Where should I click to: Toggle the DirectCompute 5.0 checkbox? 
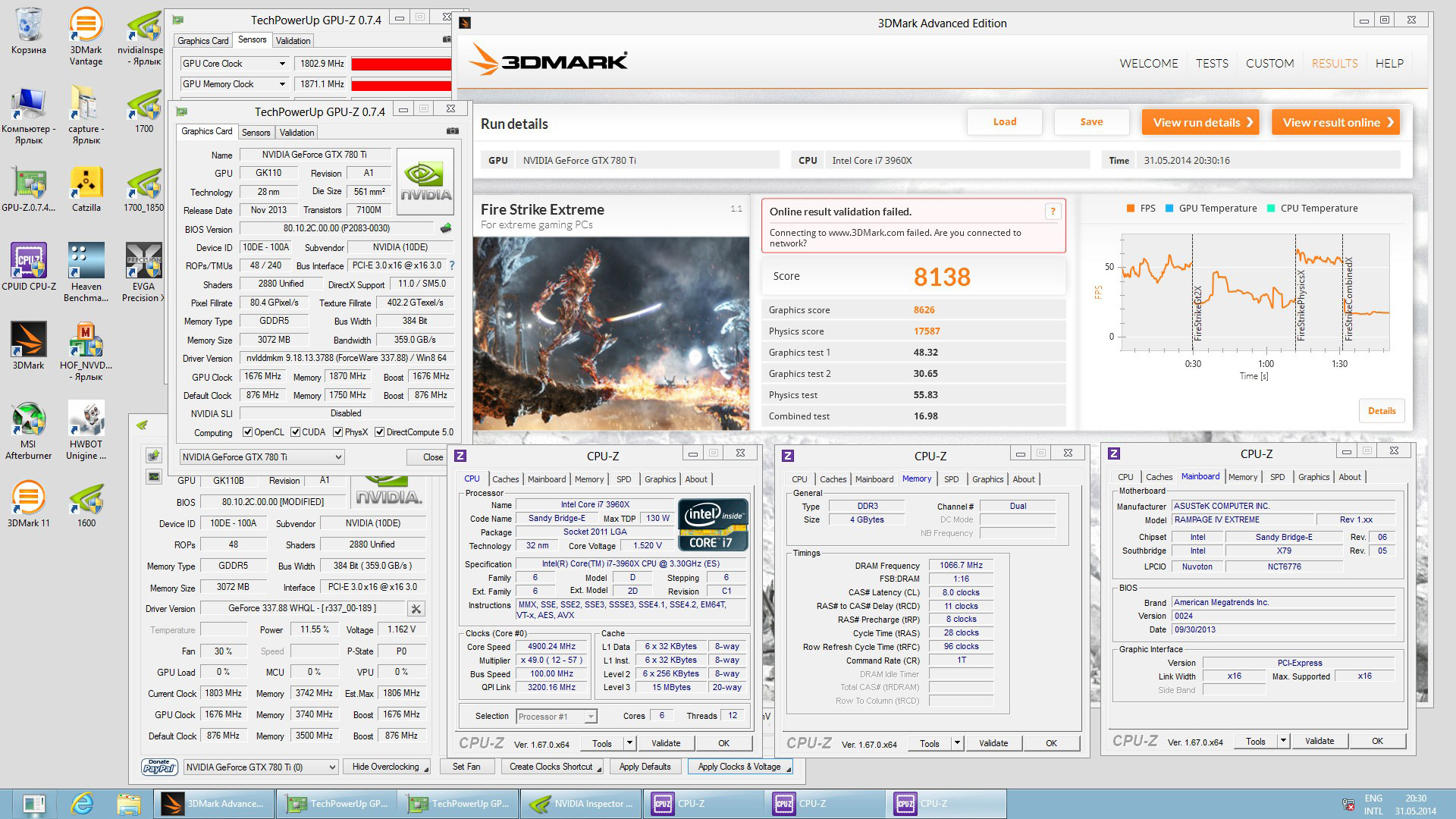tap(379, 432)
